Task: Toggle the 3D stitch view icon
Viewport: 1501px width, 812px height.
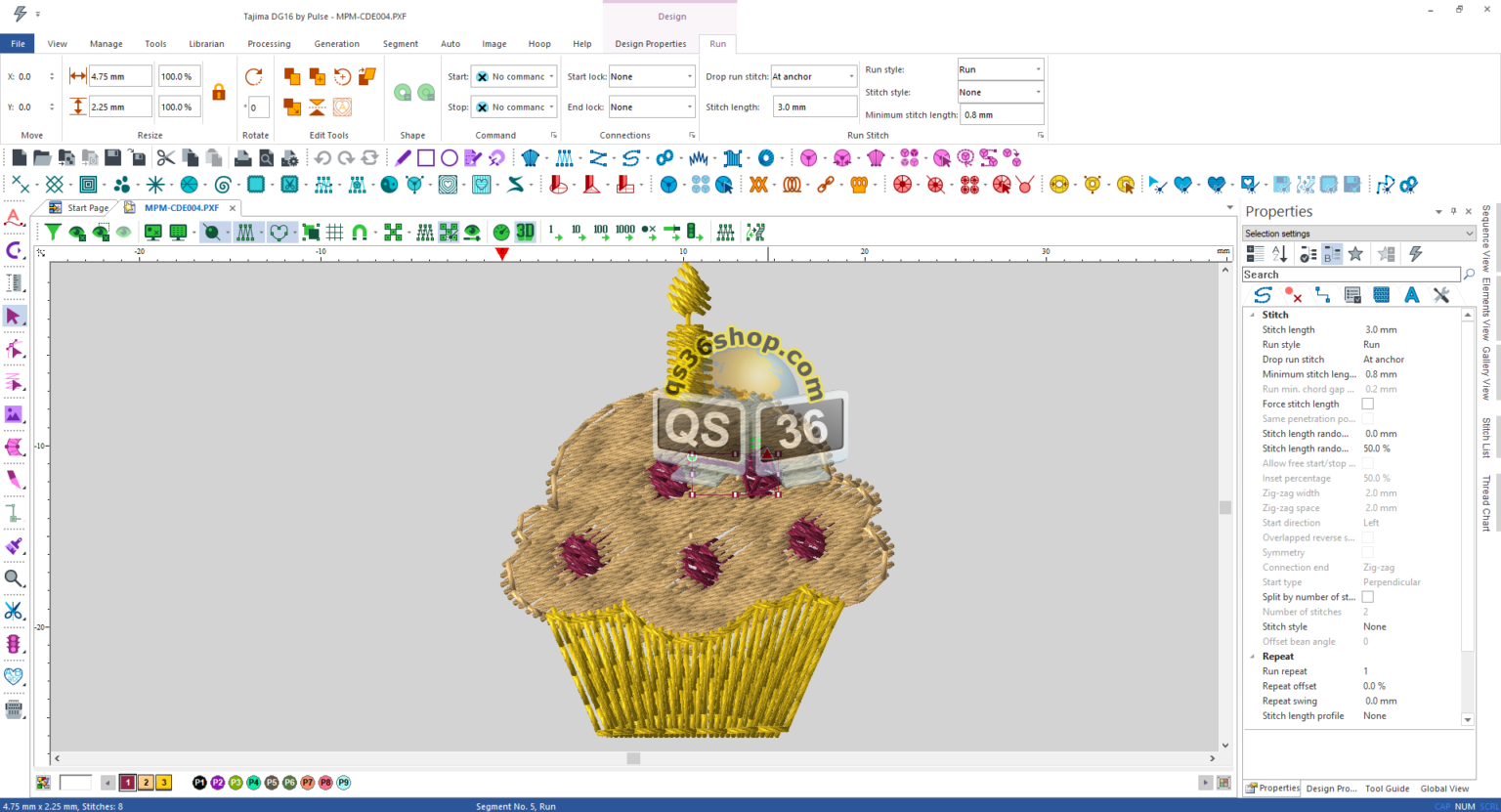Action: [526, 232]
